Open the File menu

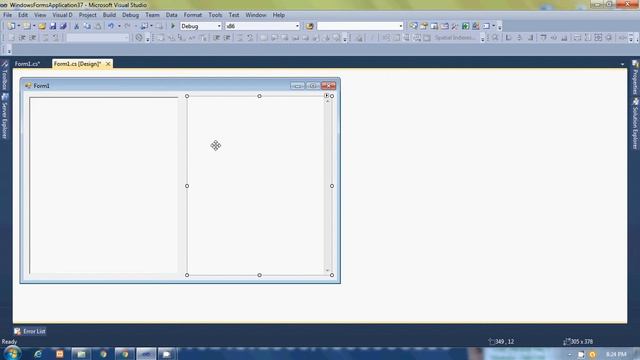(x=7, y=15)
